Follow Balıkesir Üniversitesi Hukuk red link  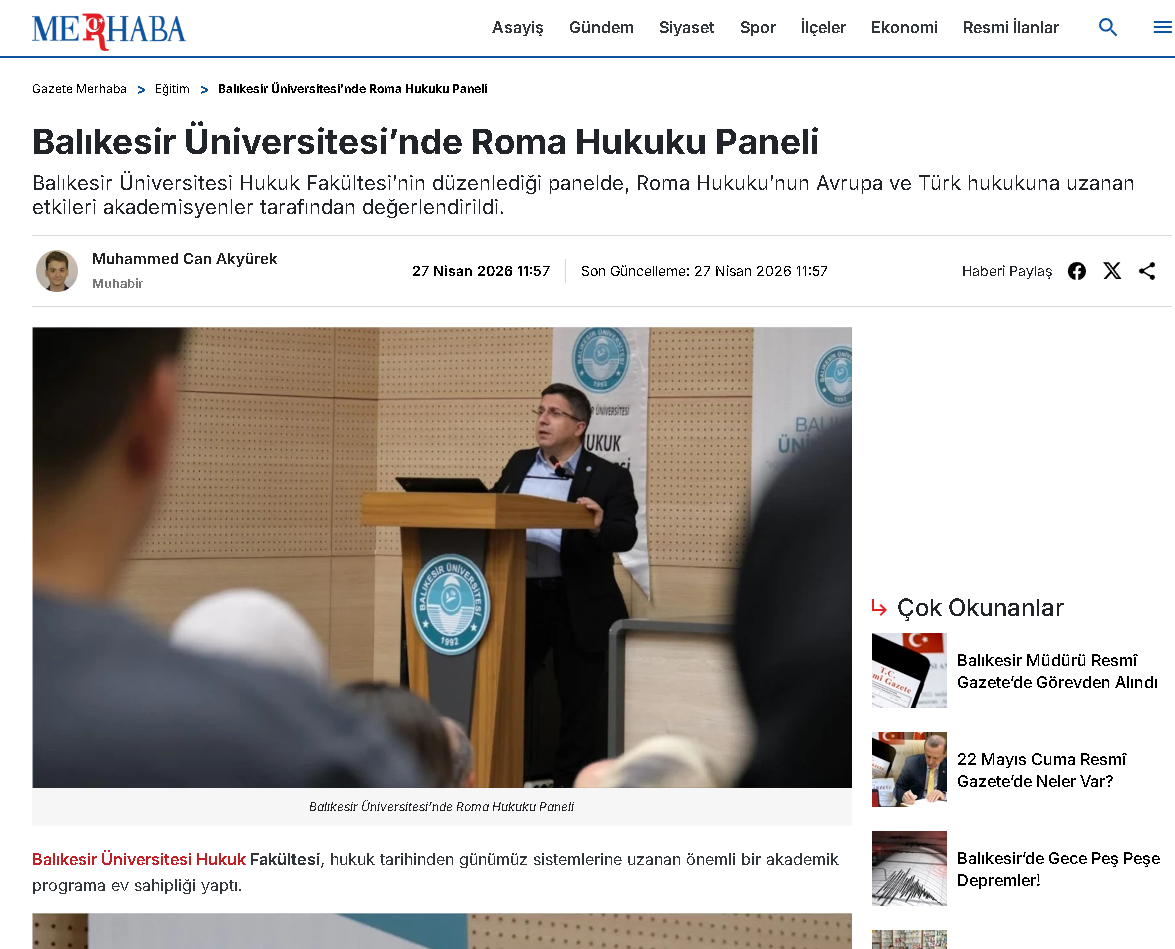(x=139, y=859)
